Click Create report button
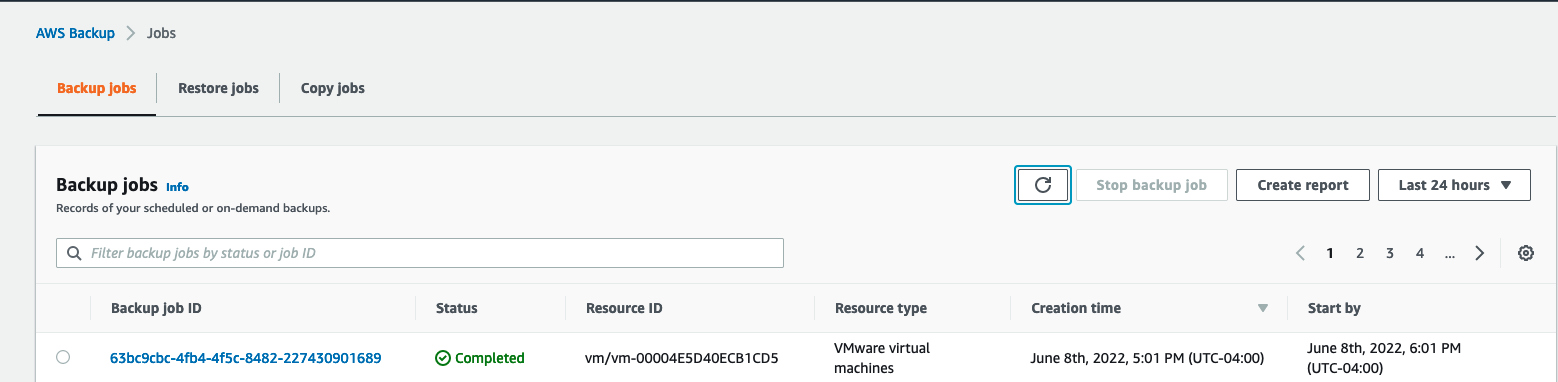 tap(1303, 185)
